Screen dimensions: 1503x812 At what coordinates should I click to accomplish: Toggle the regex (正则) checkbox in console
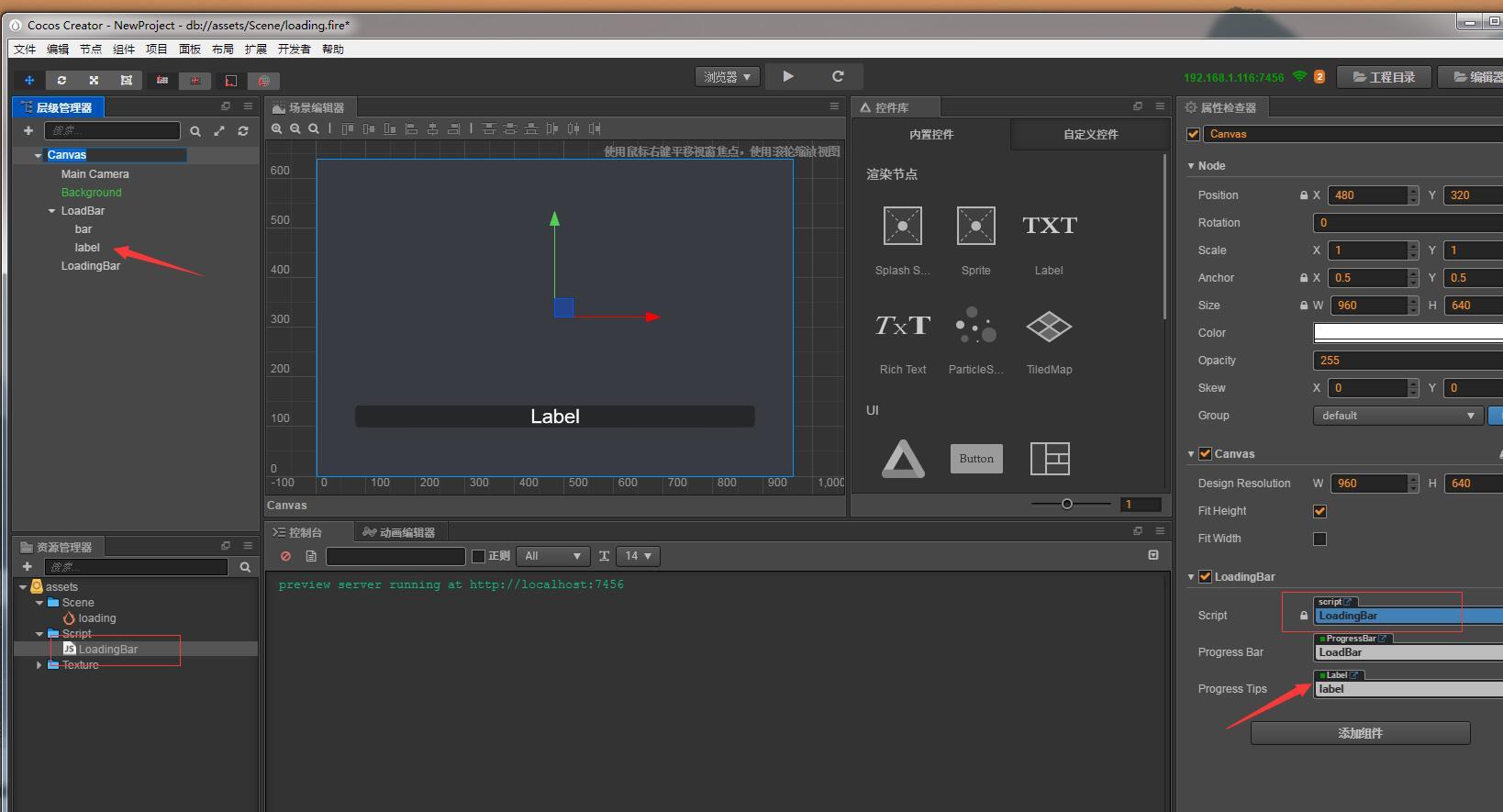click(x=478, y=556)
